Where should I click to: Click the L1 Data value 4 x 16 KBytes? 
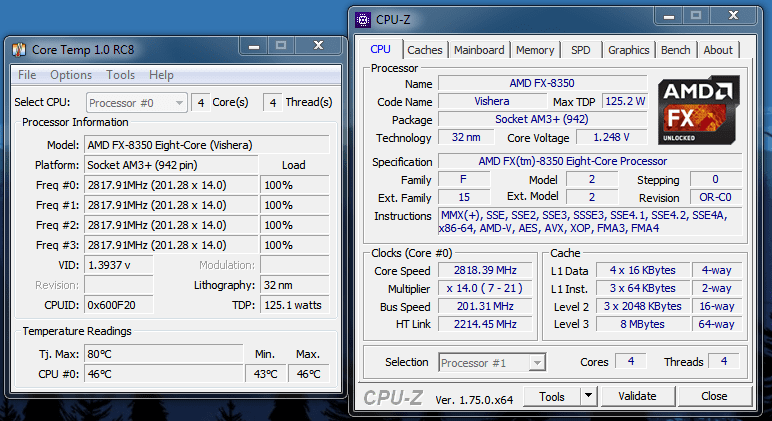point(643,270)
